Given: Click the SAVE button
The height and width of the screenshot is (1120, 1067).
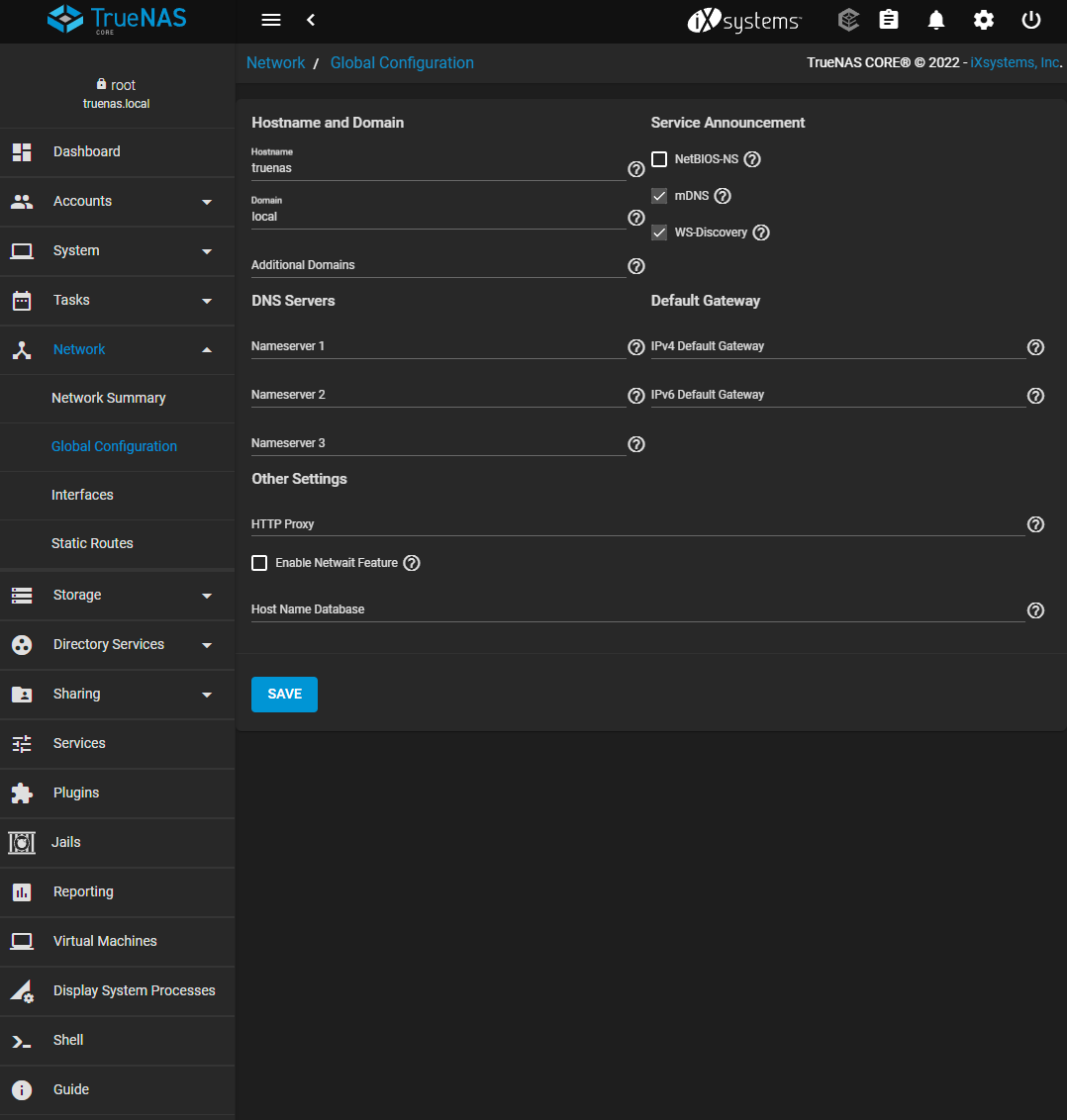Looking at the screenshot, I should 284,695.
